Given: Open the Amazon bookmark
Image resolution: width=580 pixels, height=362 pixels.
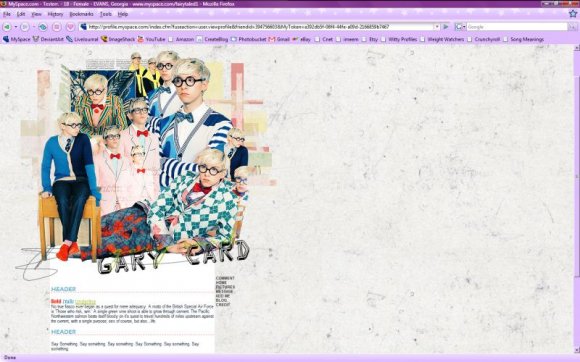Looking at the screenshot, I should 181,39.
